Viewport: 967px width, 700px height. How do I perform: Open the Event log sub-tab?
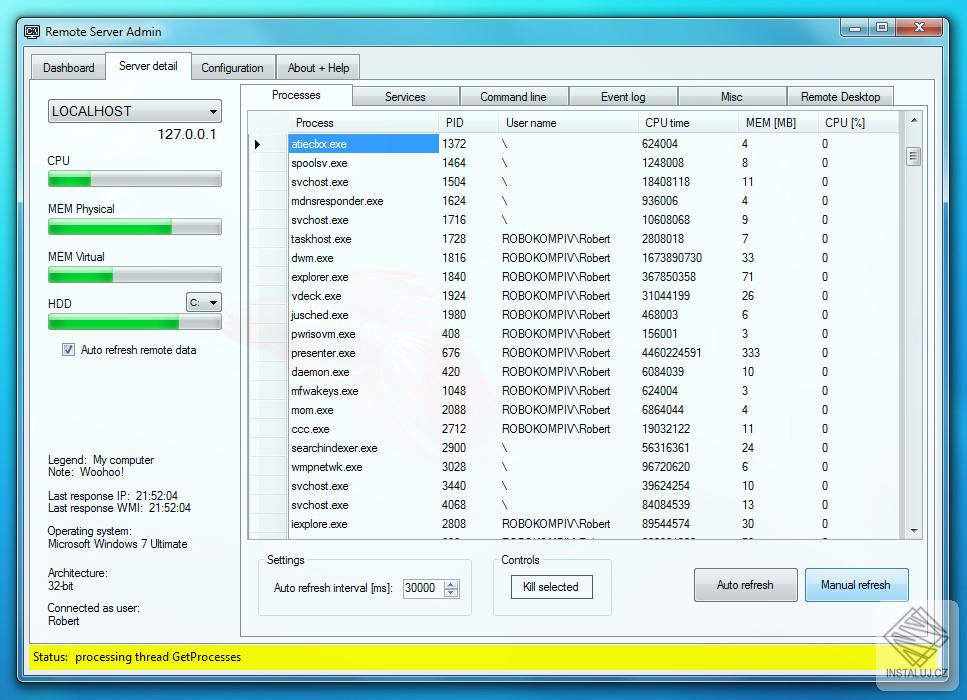pyautogui.click(x=623, y=96)
